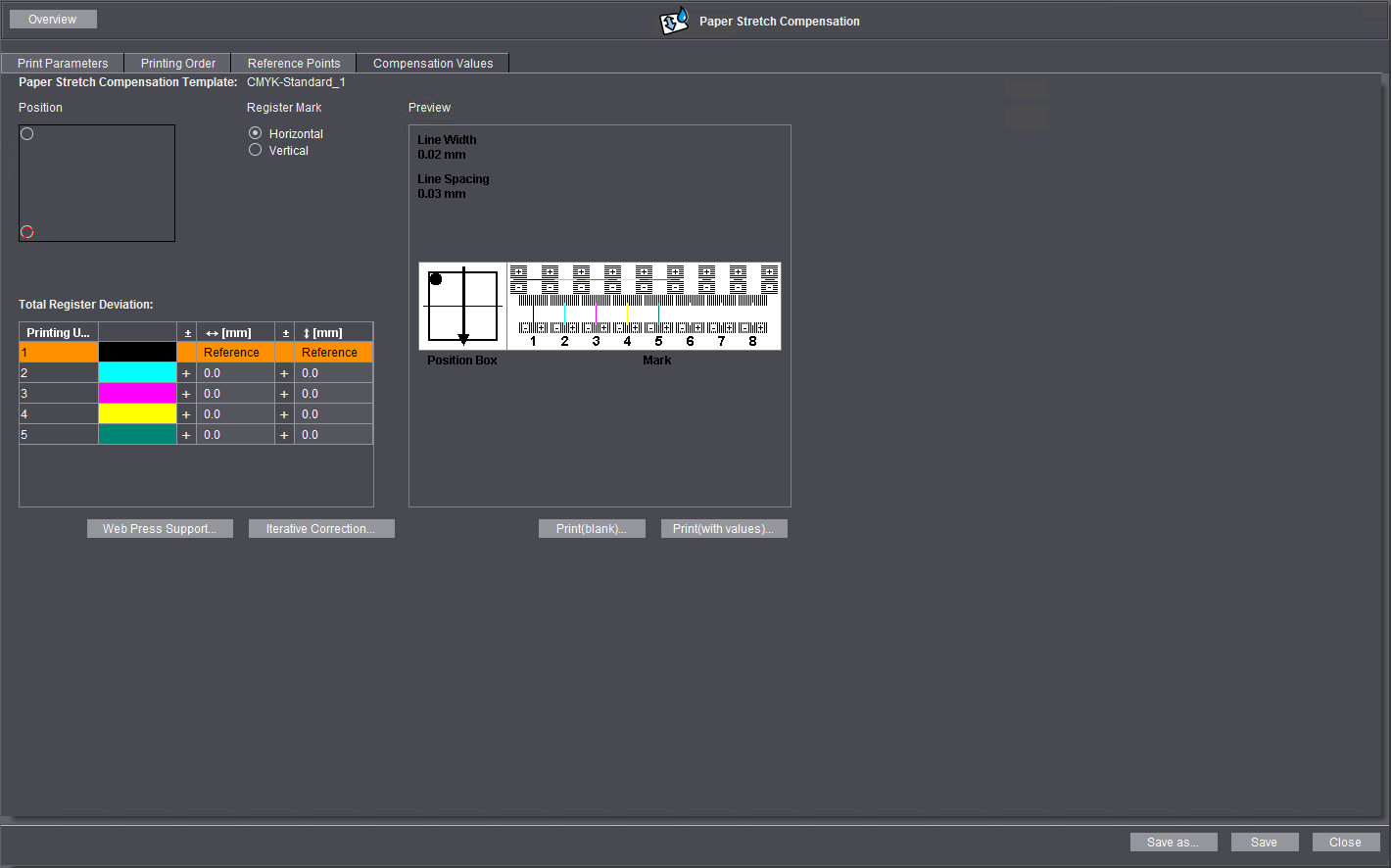Toggle vertical sign for printing unit 3
The width and height of the screenshot is (1391, 868).
[284, 394]
